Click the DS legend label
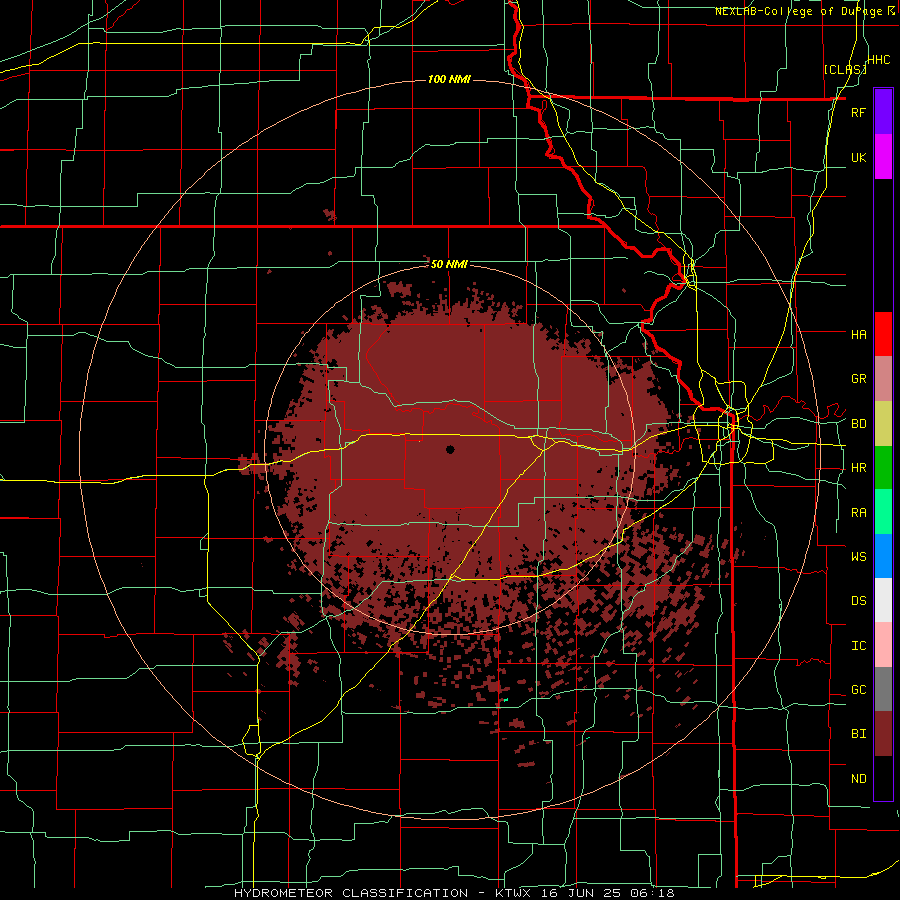The width and height of the screenshot is (900, 900). tap(858, 601)
